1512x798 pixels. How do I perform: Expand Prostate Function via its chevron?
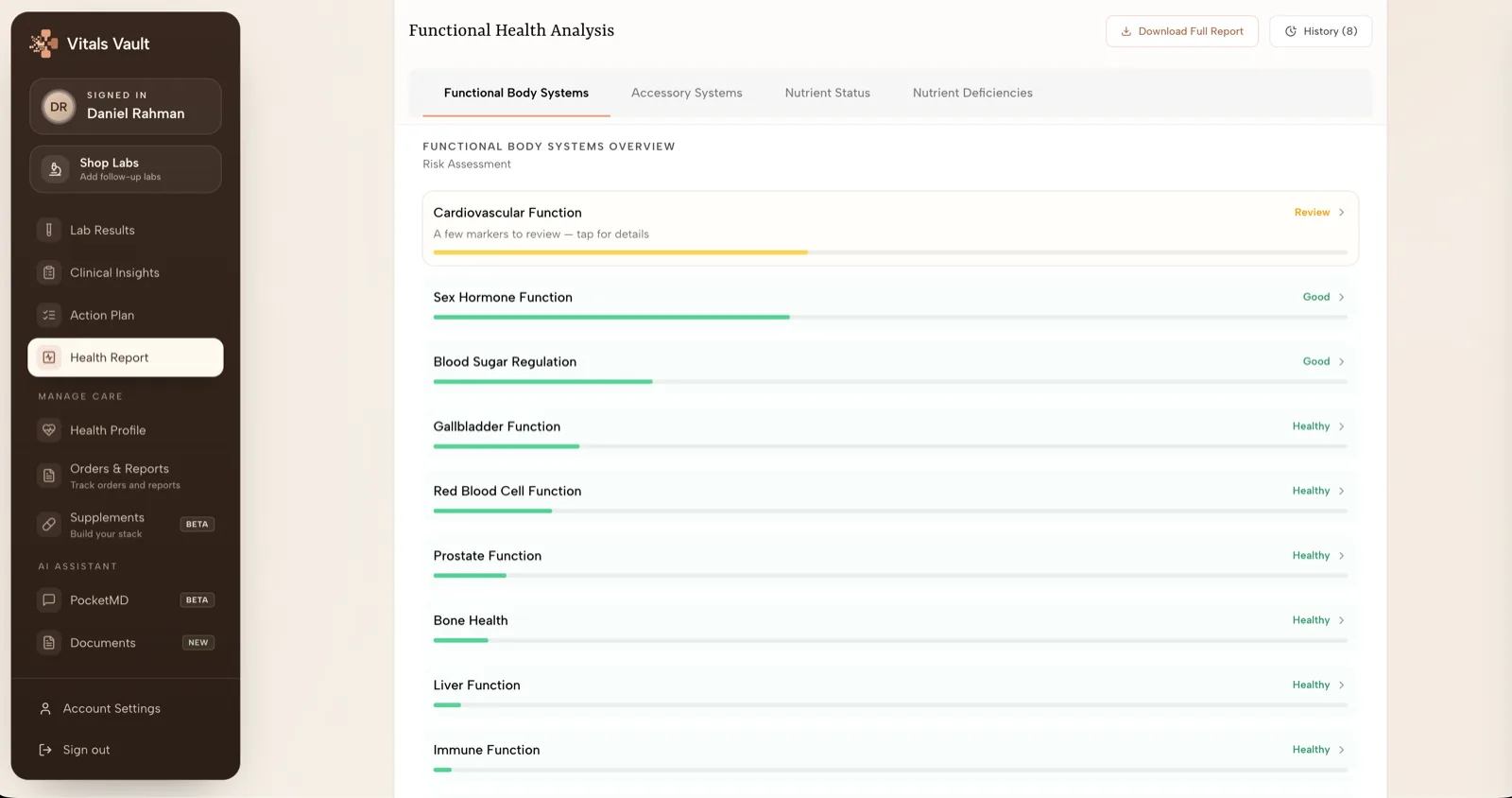click(1341, 556)
